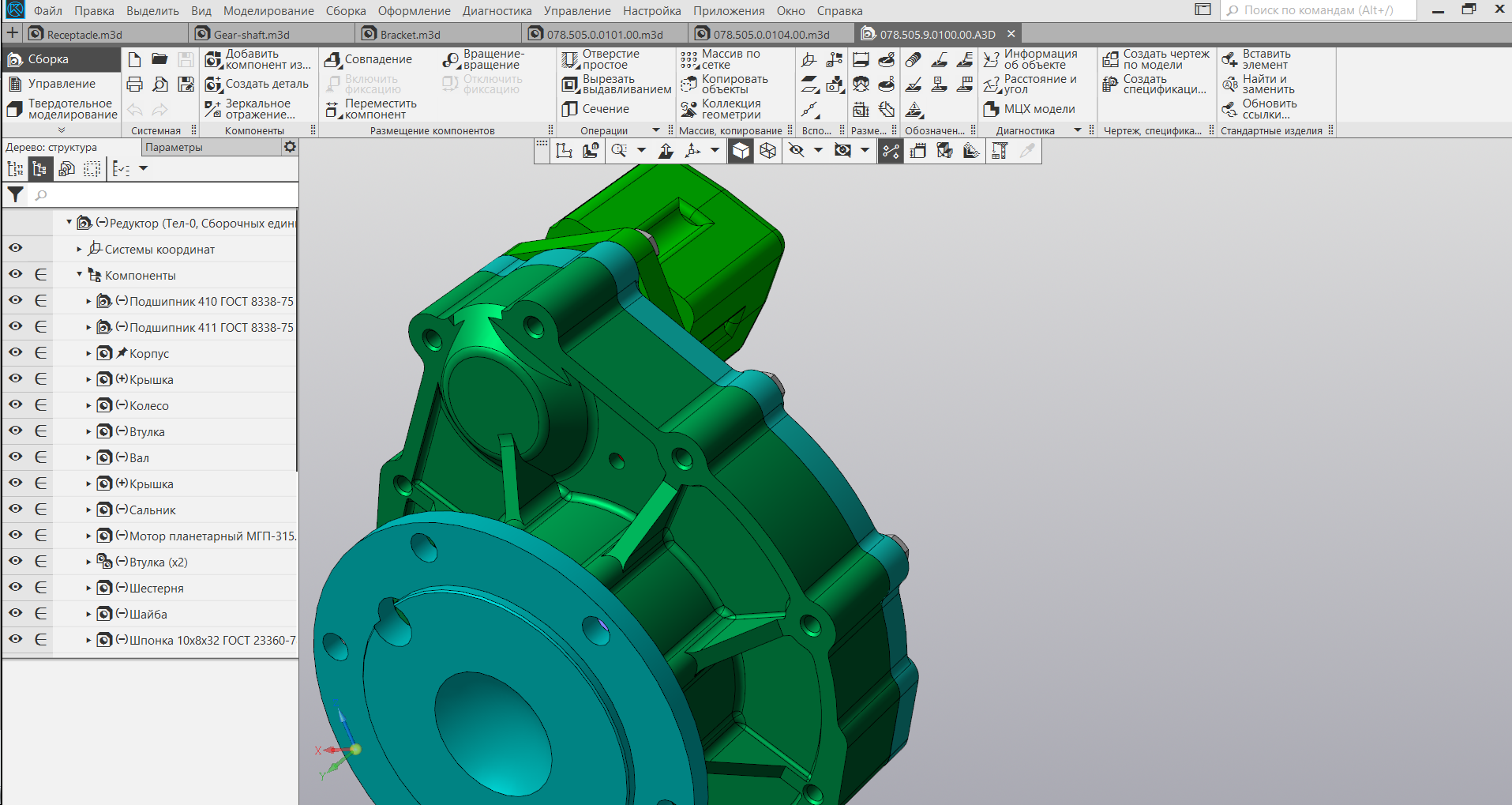Toggle eye icon for Системы координат
The height and width of the screenshot is (805, 1512).
coord(15,248)
